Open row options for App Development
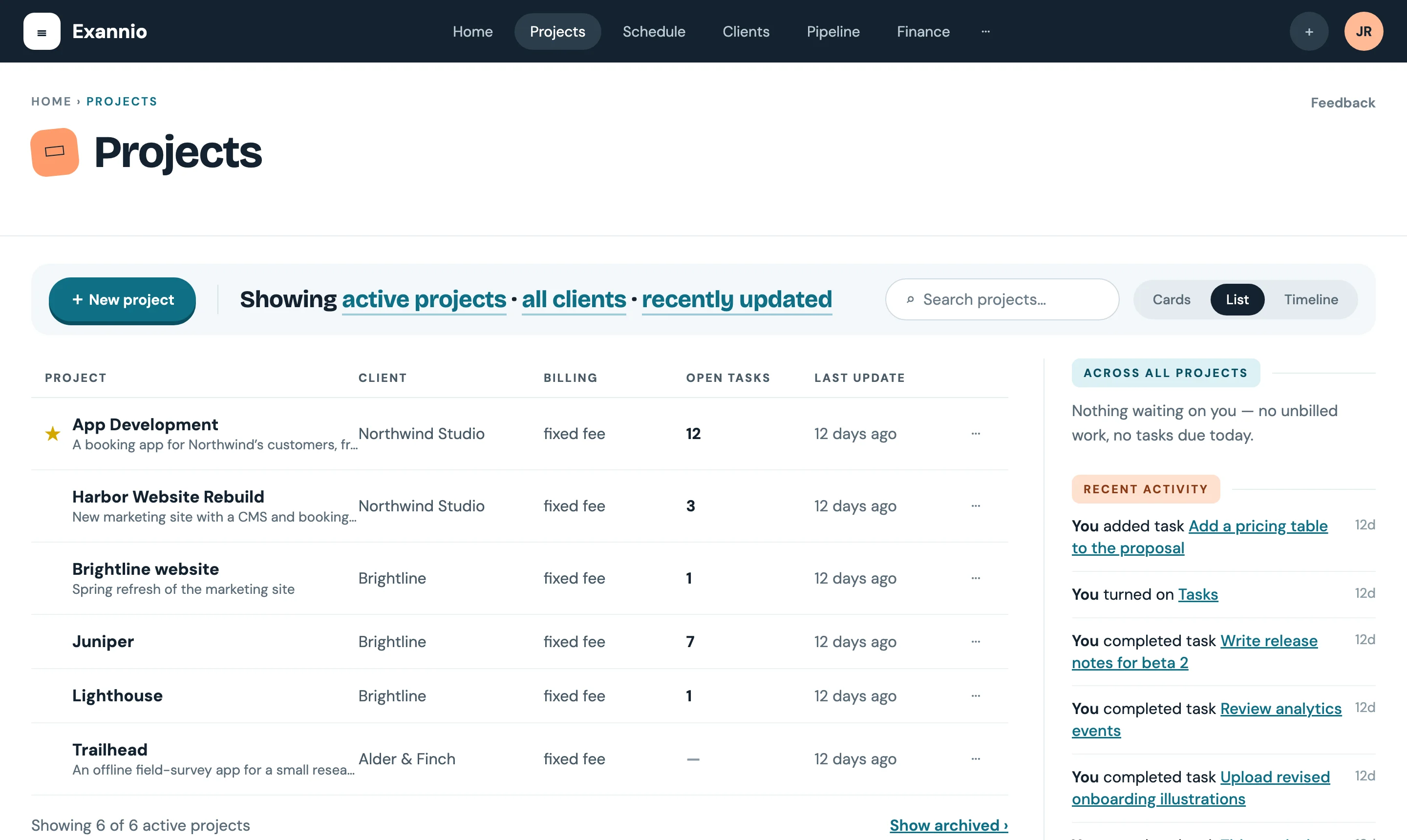The width and height of the screenshot is (1407, 840). tap(976, 434)
